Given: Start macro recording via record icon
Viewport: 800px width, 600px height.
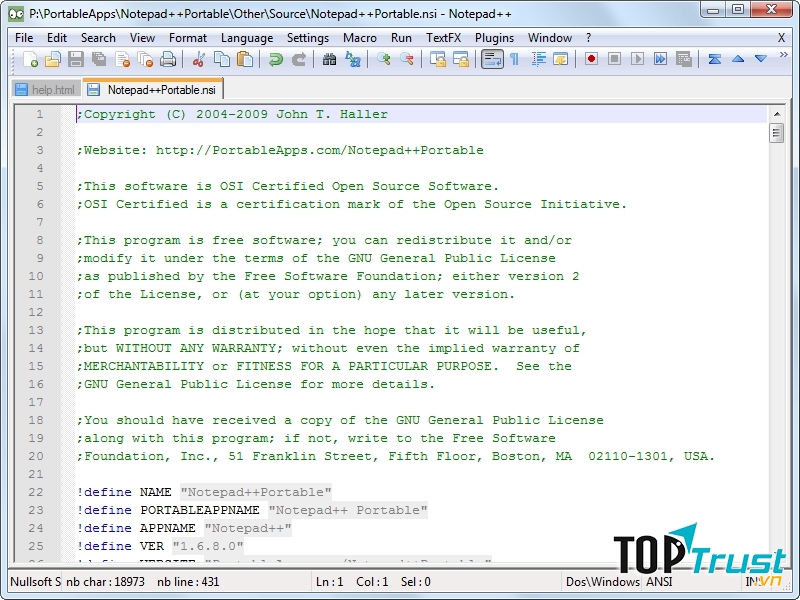Looking at the screenshot, I should point(591,60).
